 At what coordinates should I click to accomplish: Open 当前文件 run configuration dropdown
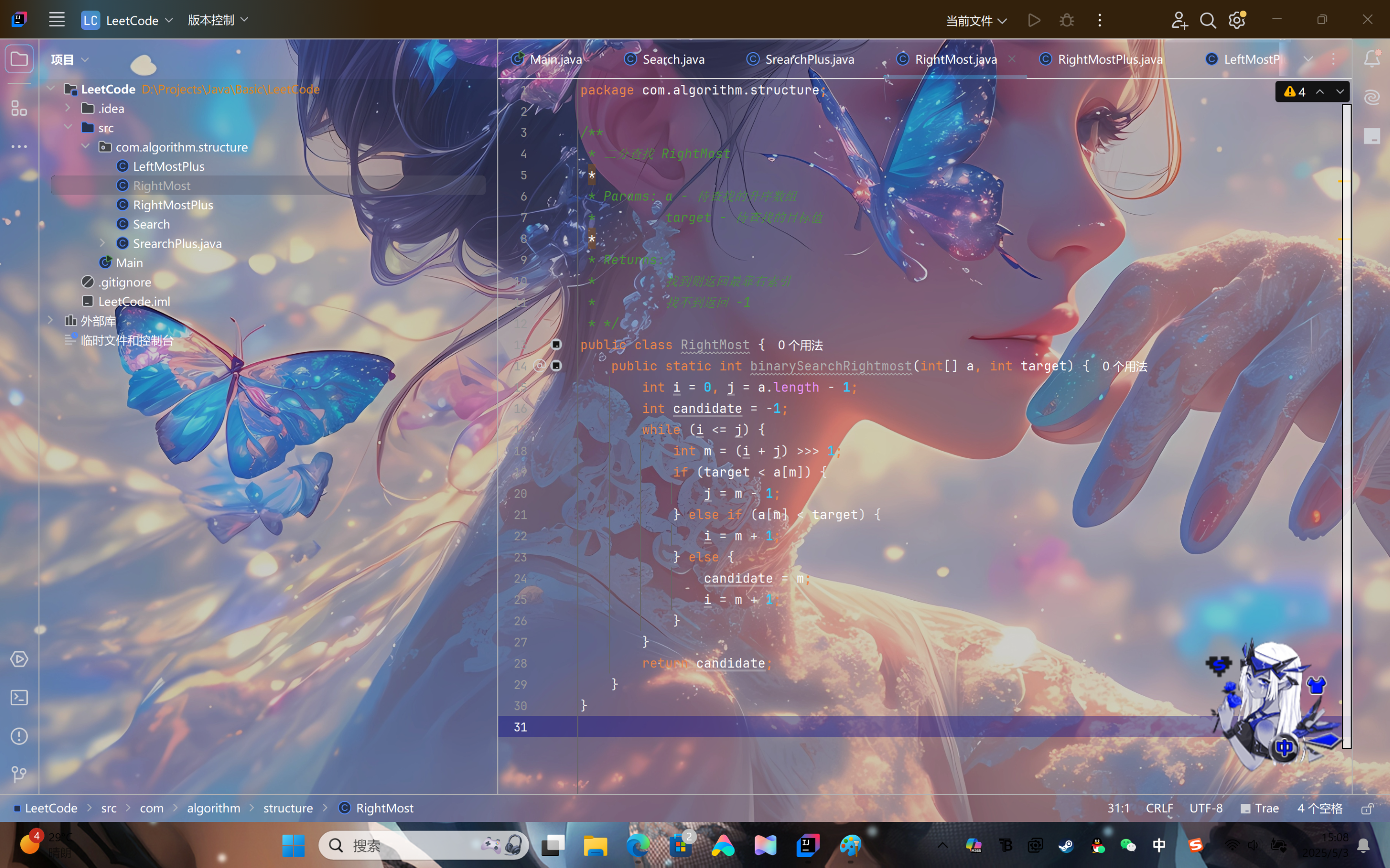(x=976, y=21)
